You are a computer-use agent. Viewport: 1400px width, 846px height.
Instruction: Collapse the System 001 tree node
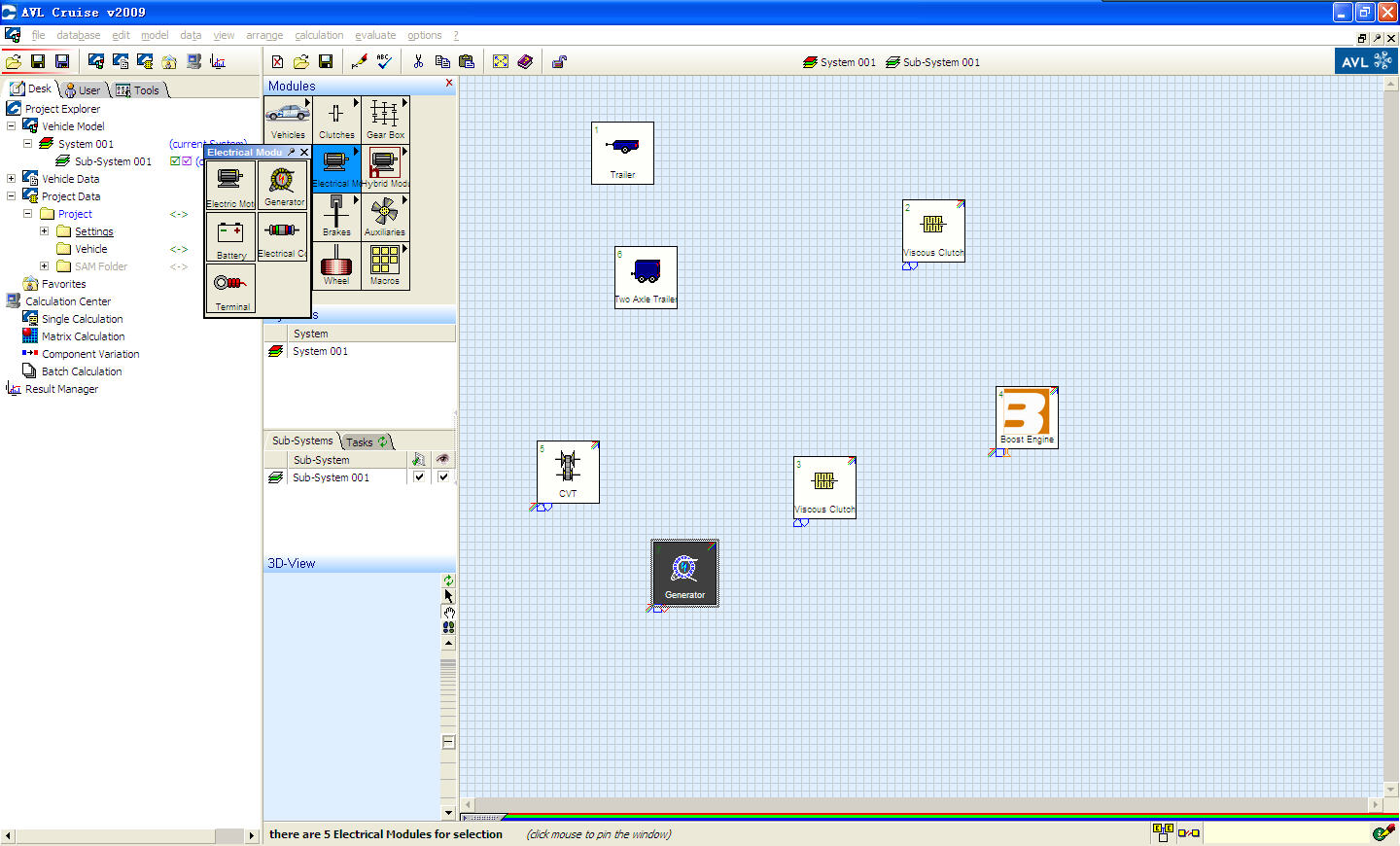click(x=27, y=144)
